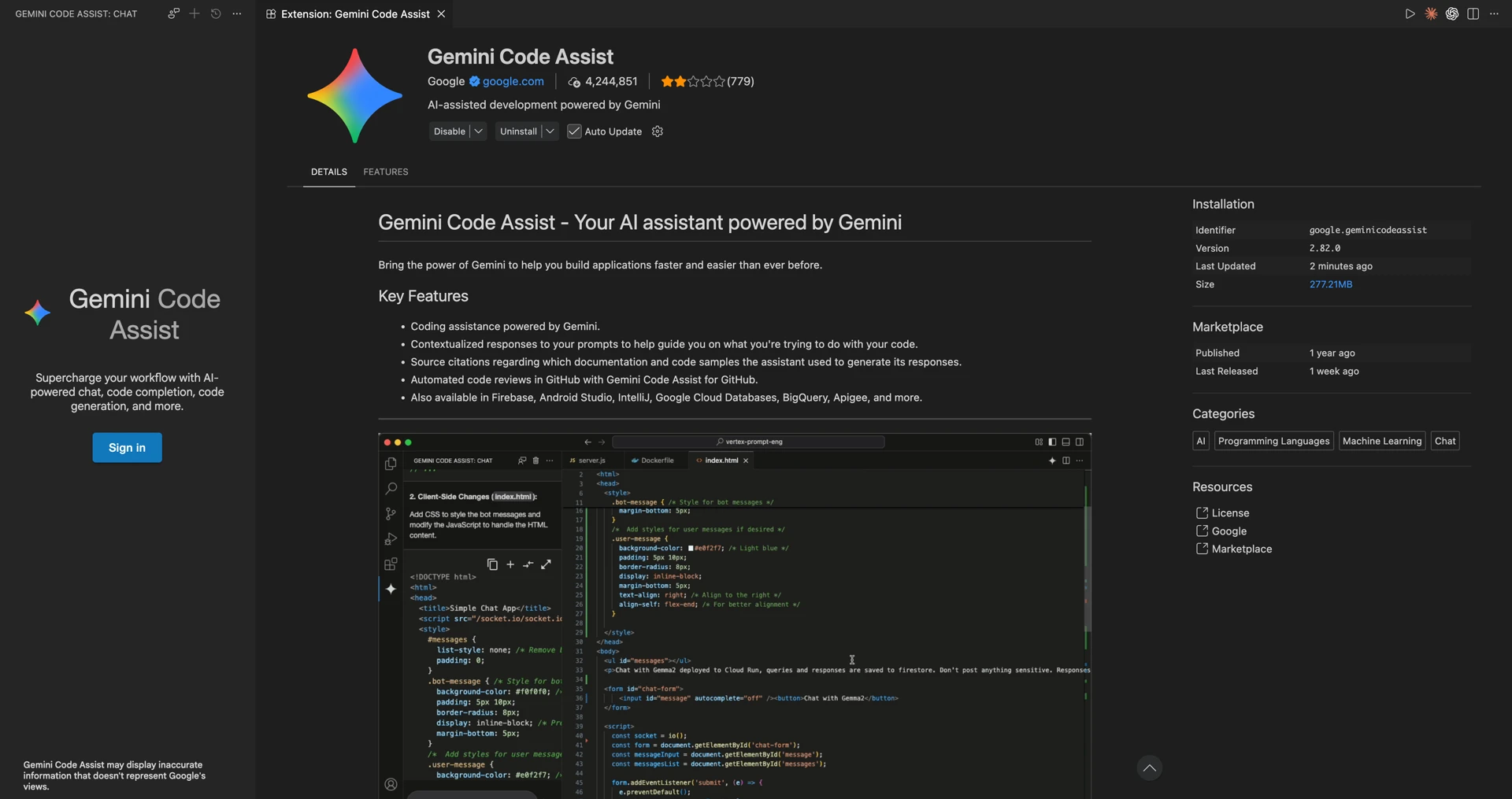Click the Disable button

click(450, 131)
